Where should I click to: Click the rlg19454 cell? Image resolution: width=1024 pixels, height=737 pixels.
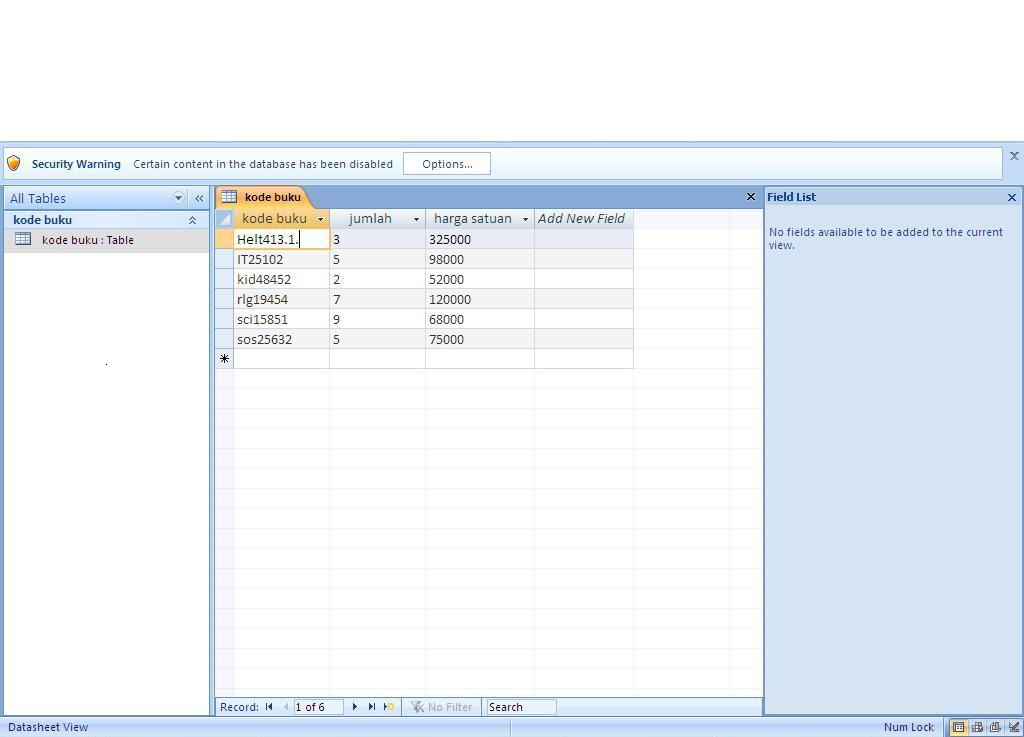[281, 299]
